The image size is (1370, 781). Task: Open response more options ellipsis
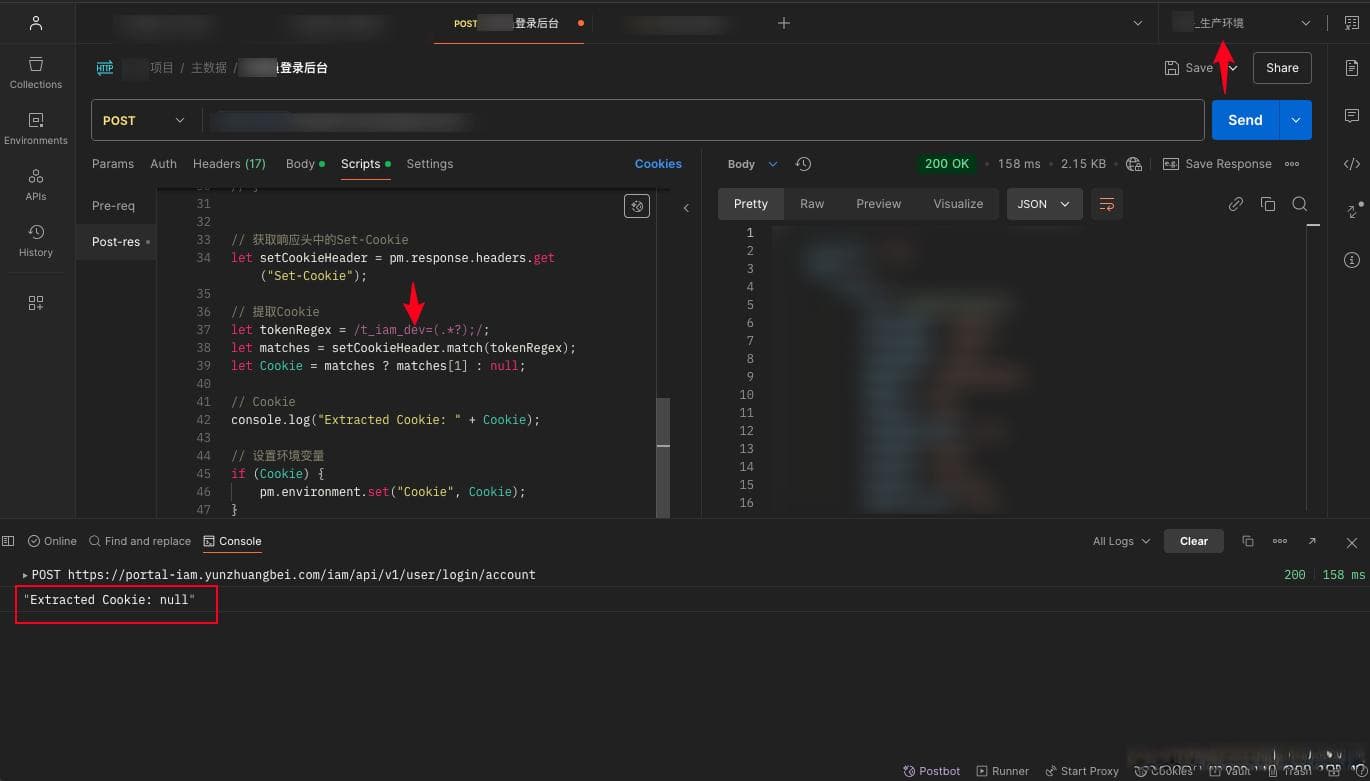pos(1292,164)
